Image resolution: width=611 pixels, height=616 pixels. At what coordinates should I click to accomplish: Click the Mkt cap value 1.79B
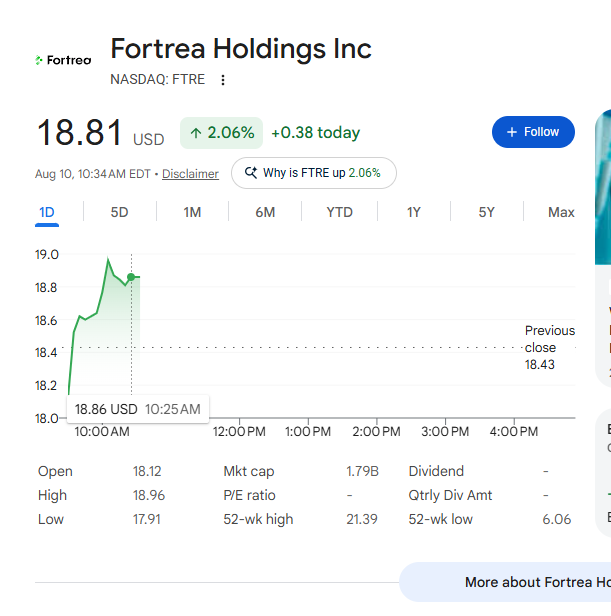point(362,471)
